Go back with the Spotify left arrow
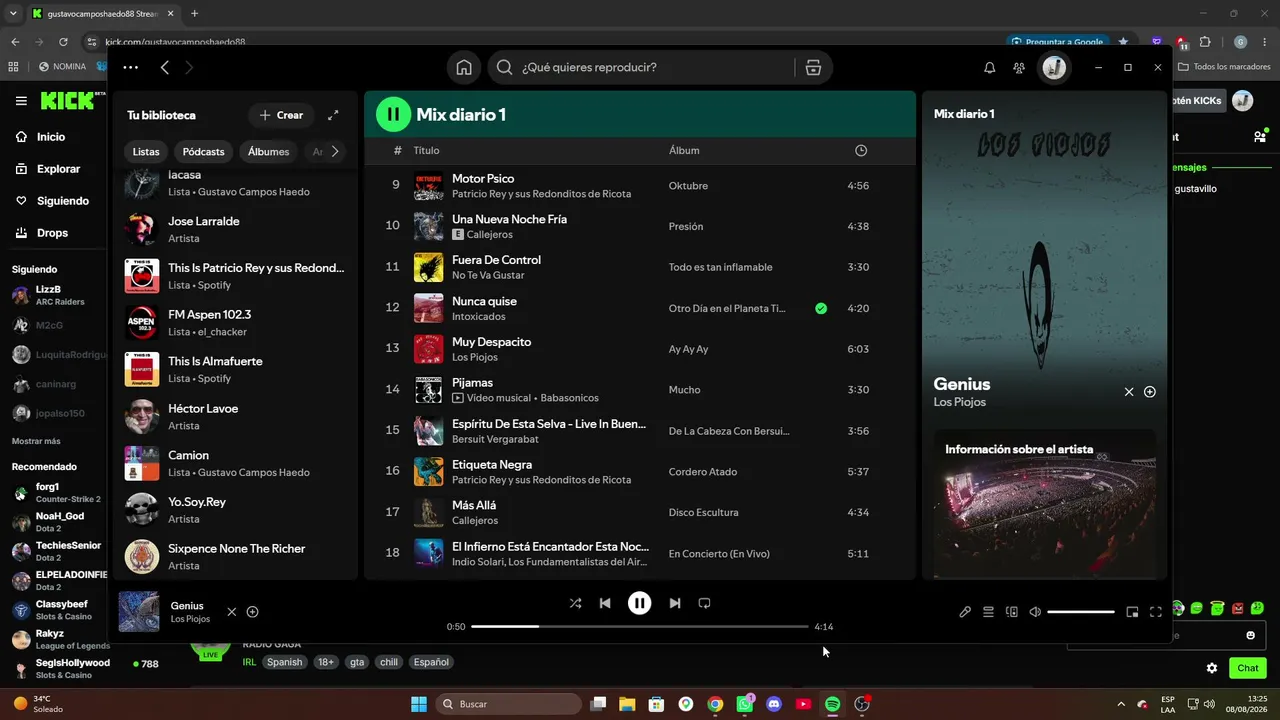This screenshot has width=1280, height=720. (x=165, y=67)
